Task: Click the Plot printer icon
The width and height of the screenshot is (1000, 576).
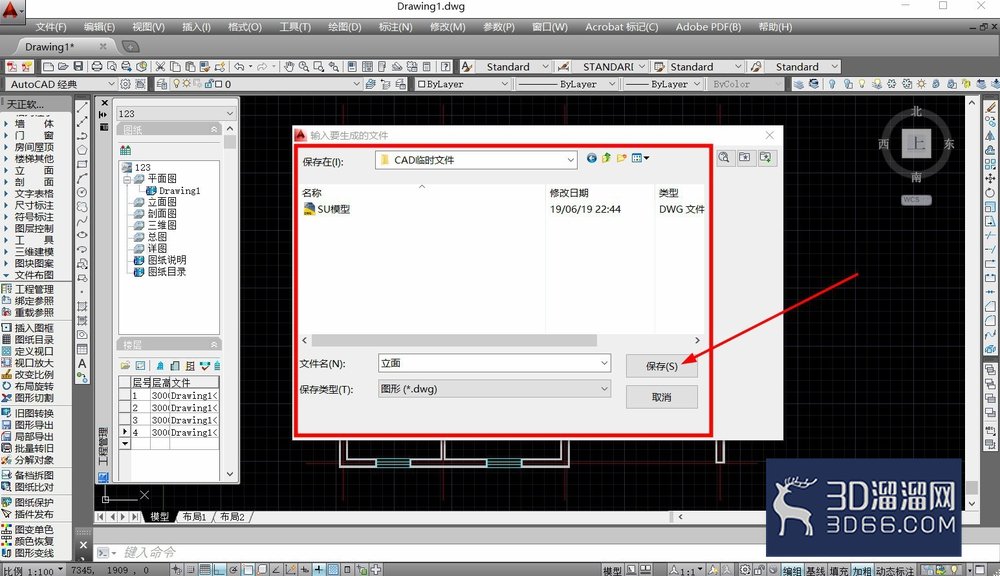Action: 97,66
